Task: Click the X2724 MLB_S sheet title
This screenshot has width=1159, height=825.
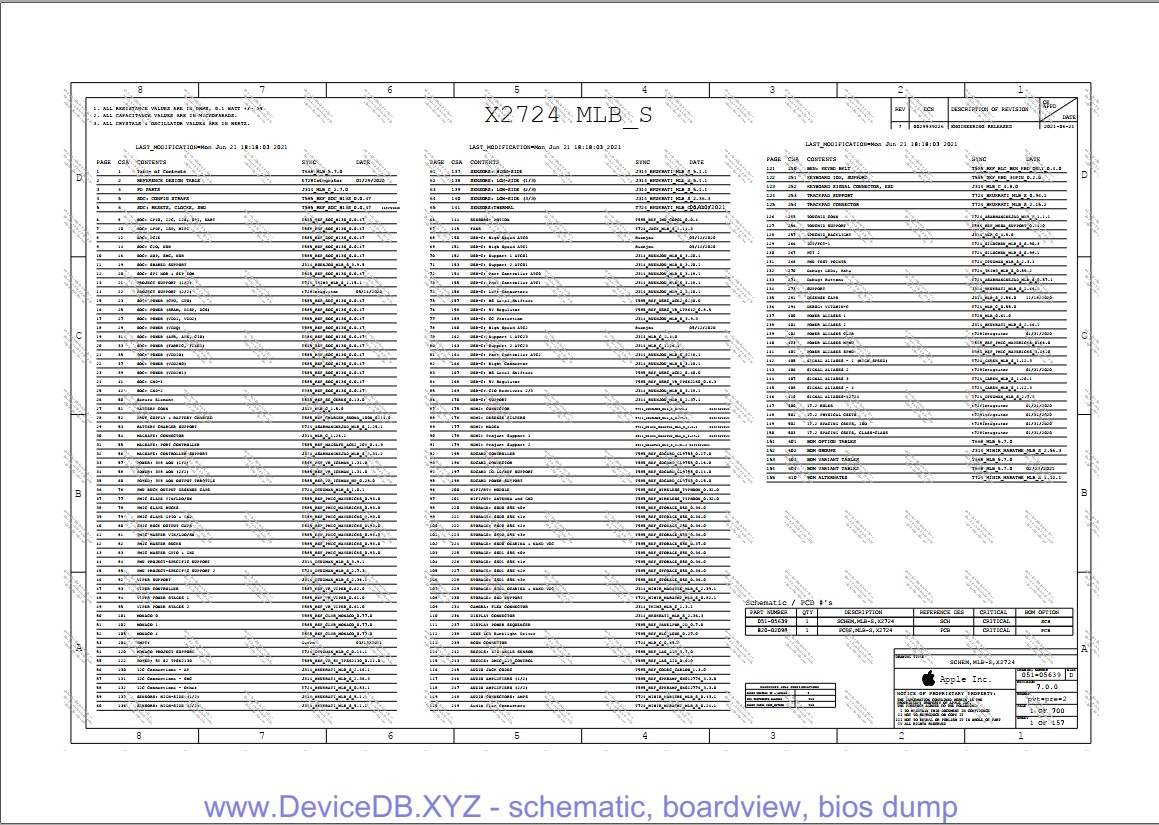Action: tap(567, 114)
